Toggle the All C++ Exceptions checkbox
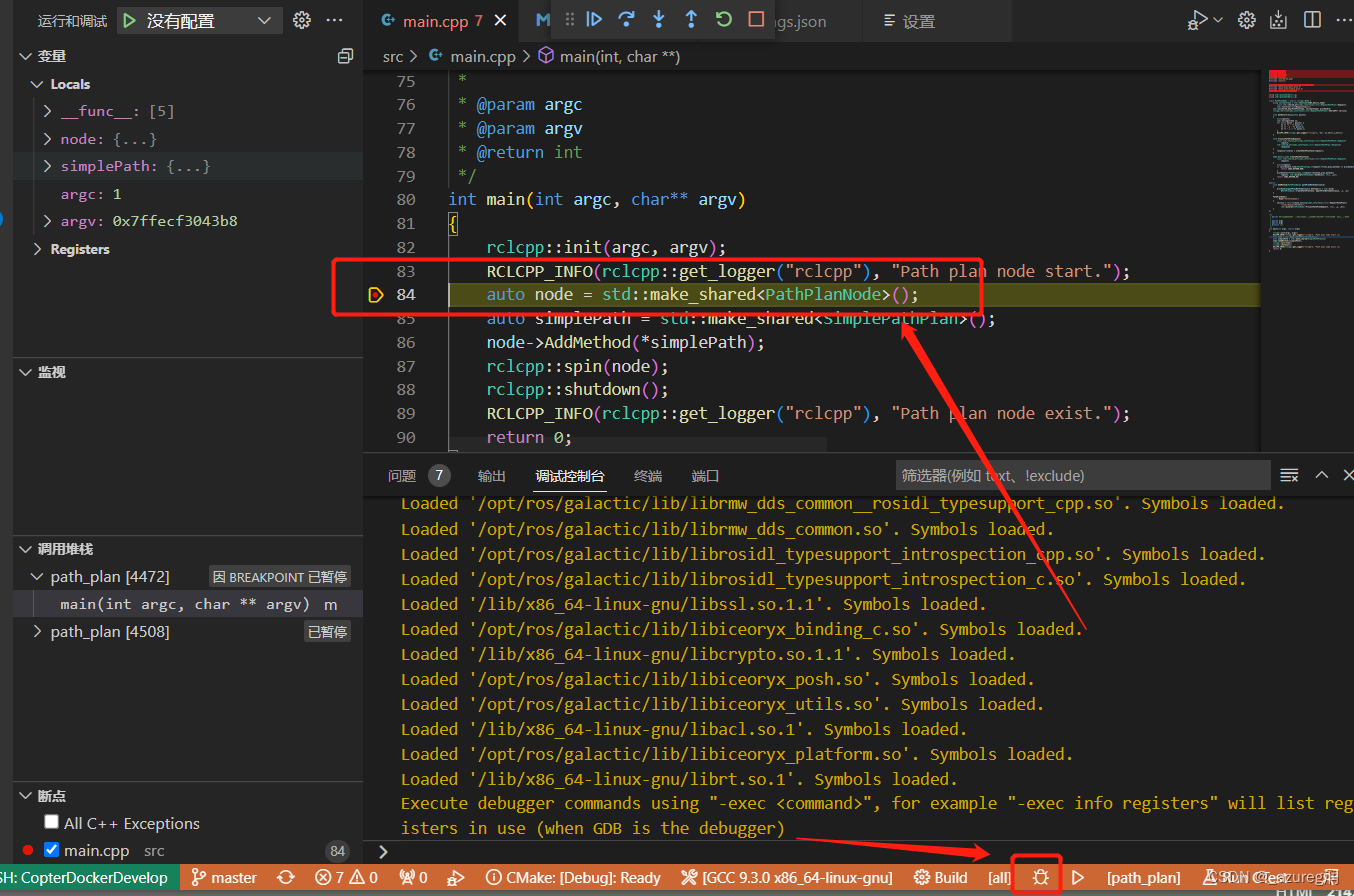This screenshot has height=896, width=1354. coord(51,822)
